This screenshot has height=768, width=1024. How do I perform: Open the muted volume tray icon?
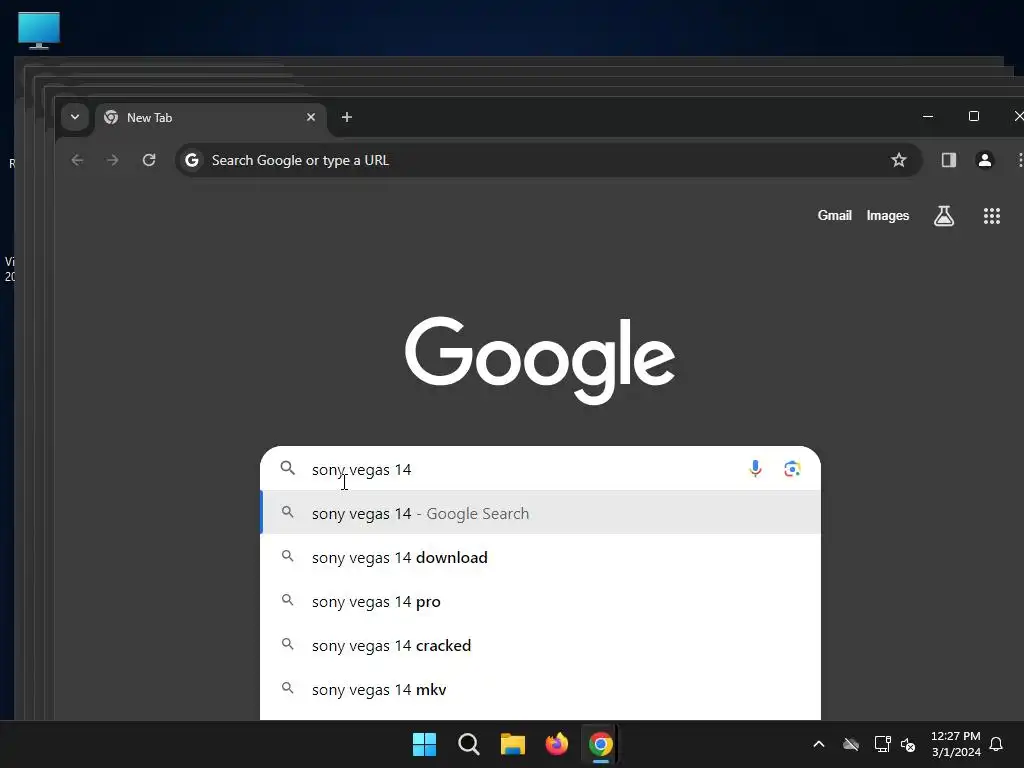[908, 744]
